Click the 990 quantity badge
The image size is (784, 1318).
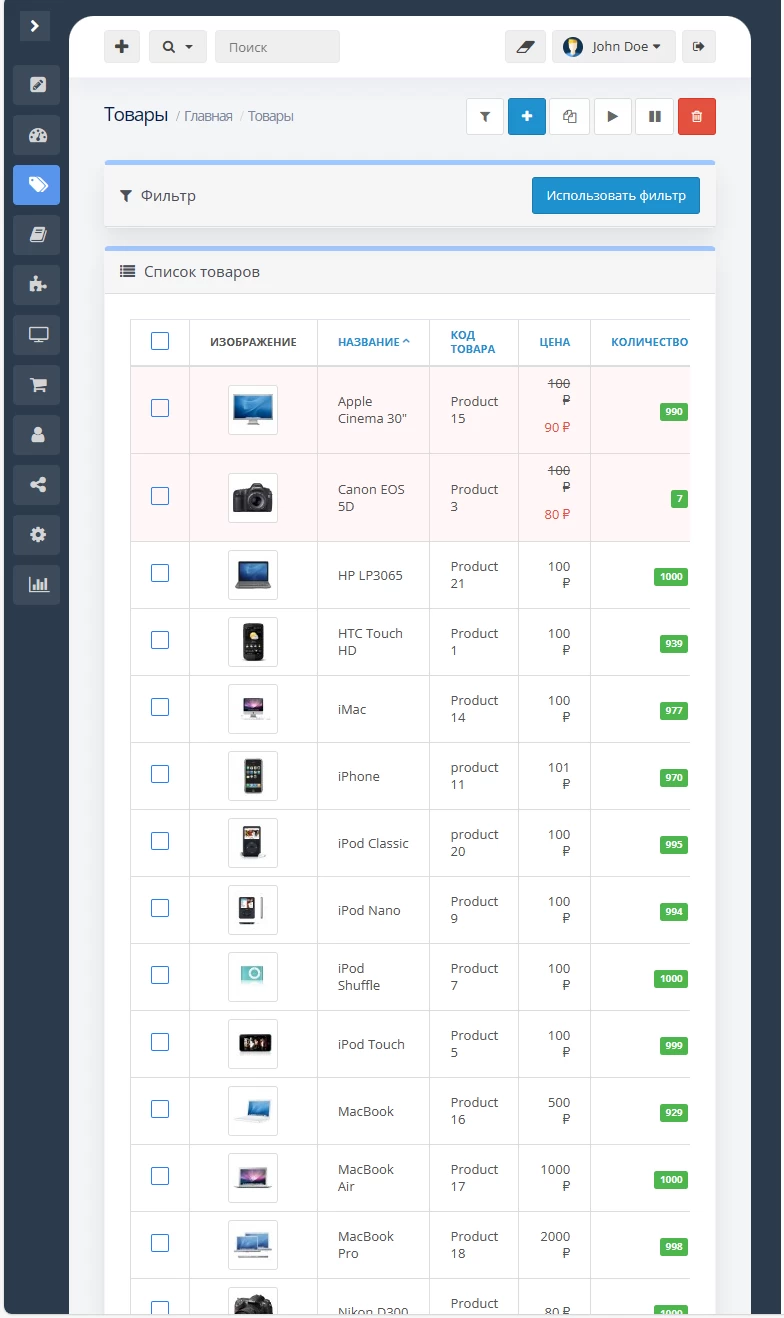[674, 412]
